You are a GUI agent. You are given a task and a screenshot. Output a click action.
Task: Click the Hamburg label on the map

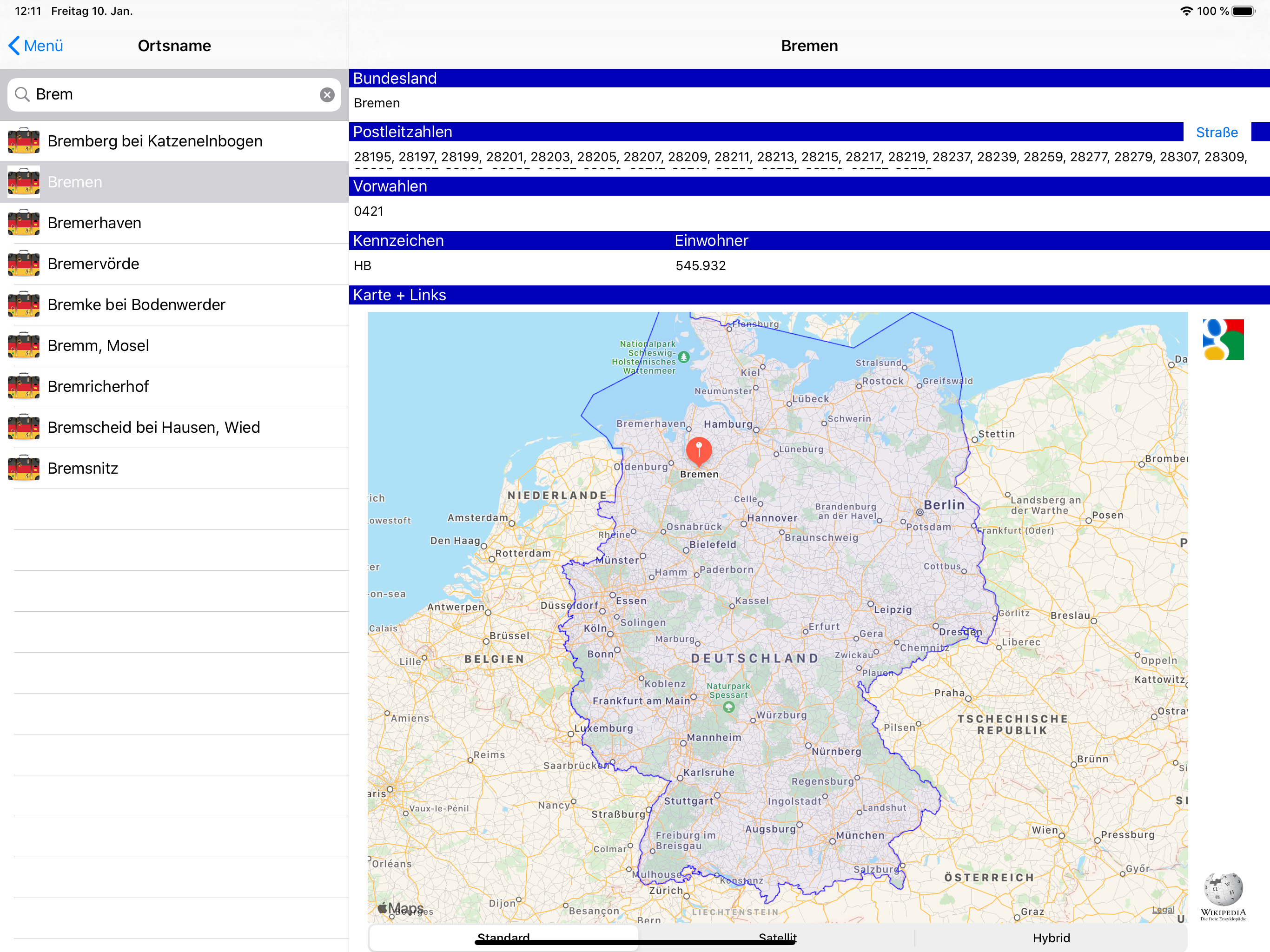728,424
